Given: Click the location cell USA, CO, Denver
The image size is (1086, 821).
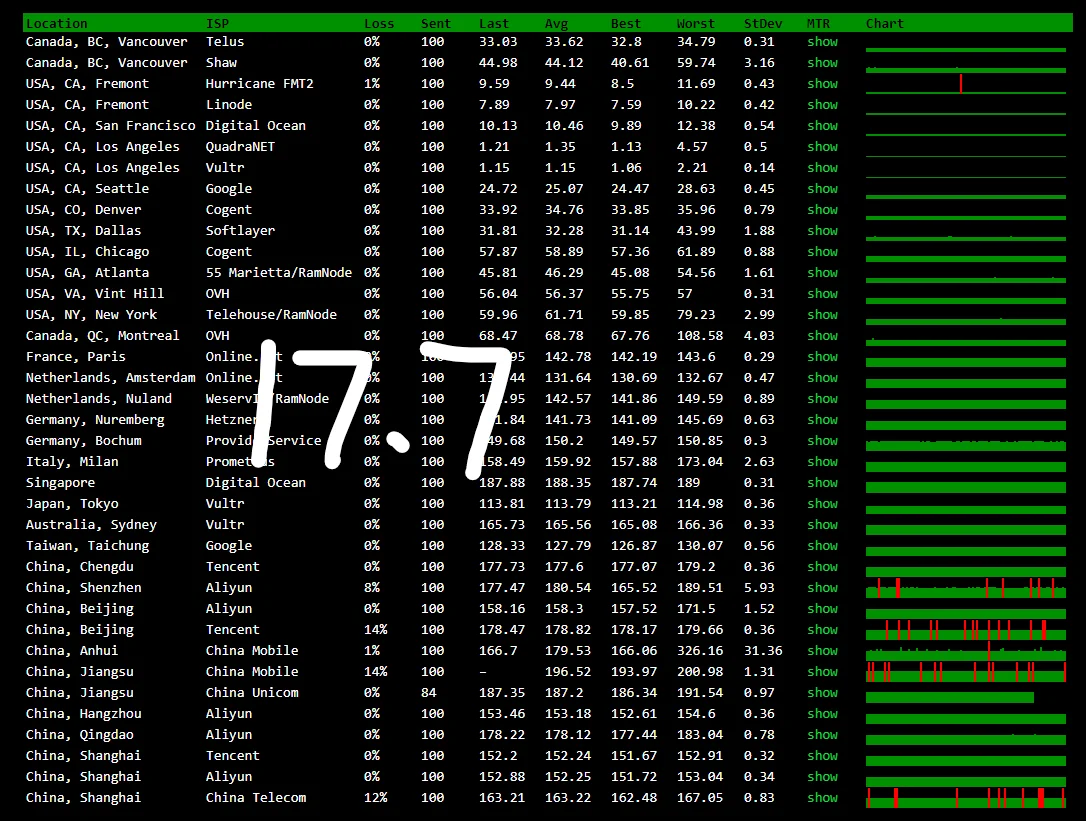Looking at the screenshot, I should point(83,209).
